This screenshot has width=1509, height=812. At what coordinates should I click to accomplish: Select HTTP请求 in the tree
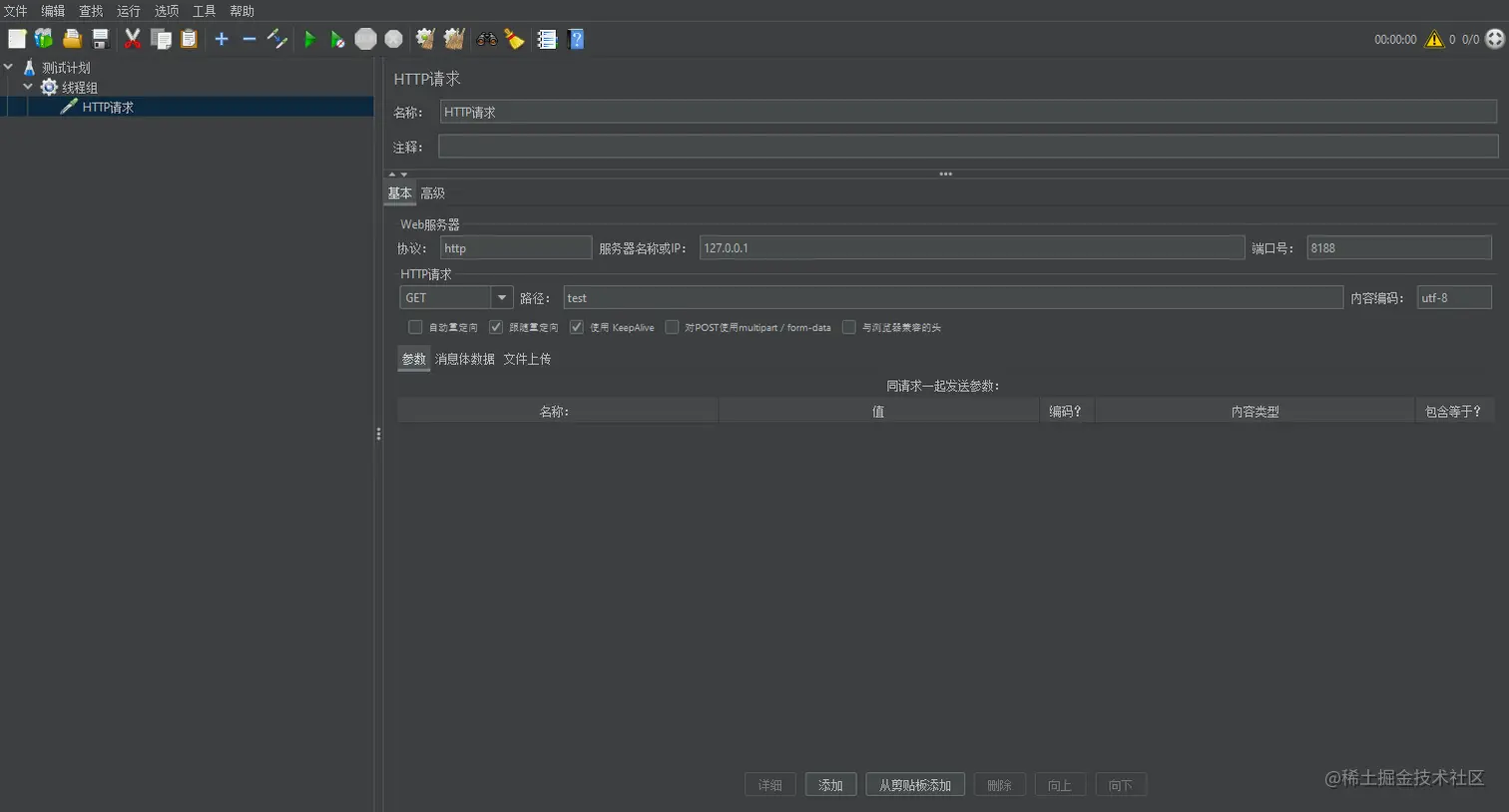[x=108, y=107]
